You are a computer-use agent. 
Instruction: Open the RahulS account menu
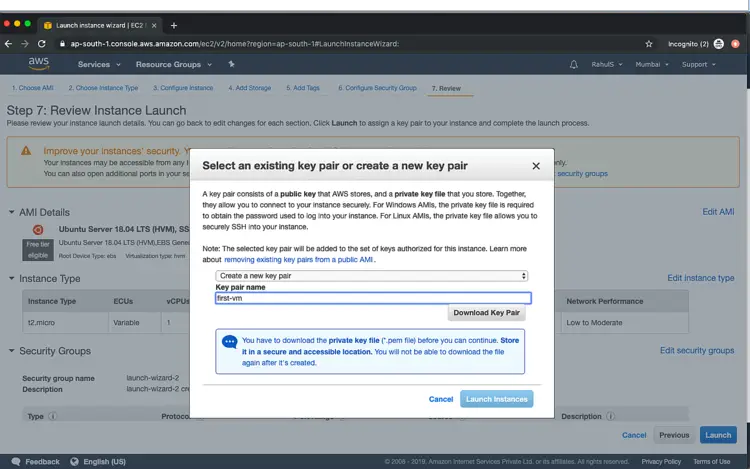coord(607,65)
